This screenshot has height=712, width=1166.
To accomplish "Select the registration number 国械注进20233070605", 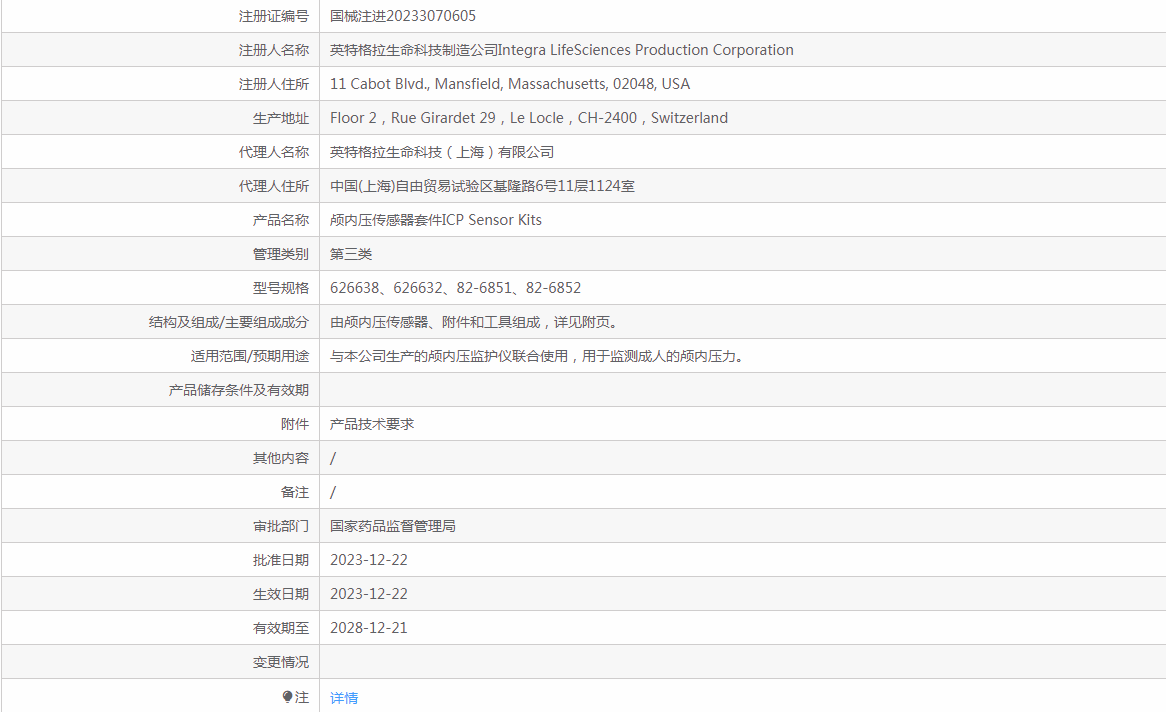I will (x=403, y=16).
